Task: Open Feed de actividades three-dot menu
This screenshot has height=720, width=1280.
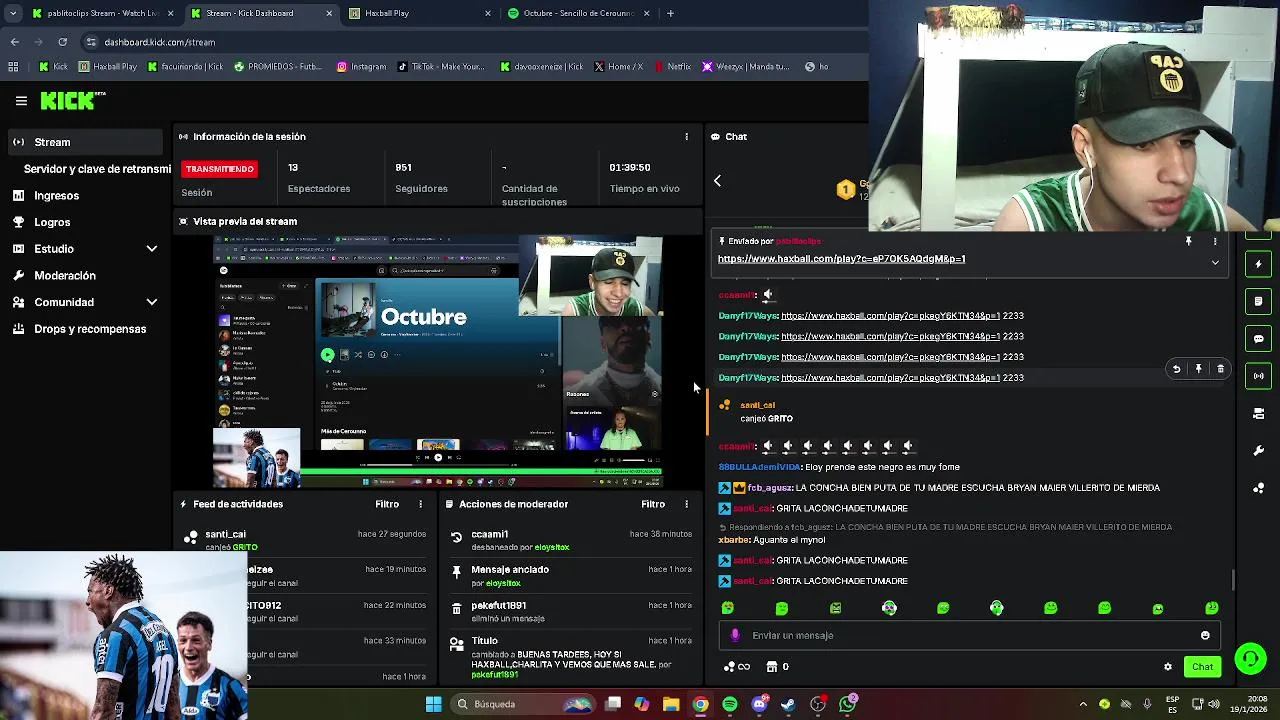Action: point(420,504)
